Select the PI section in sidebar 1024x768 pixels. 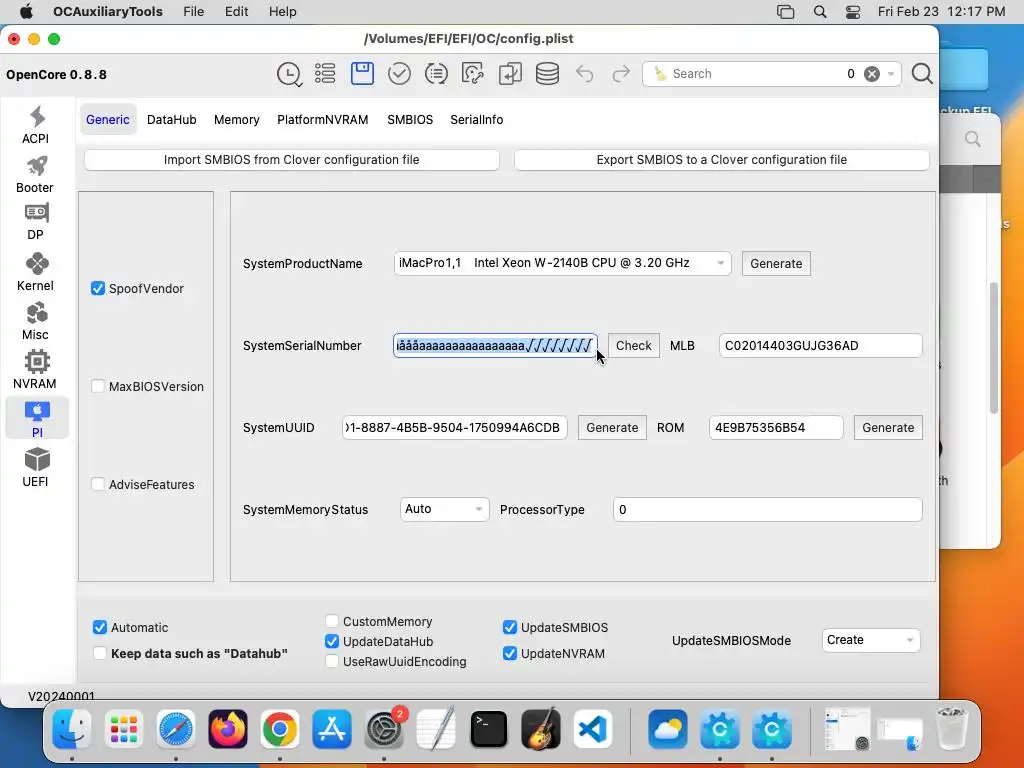[37, 419]
